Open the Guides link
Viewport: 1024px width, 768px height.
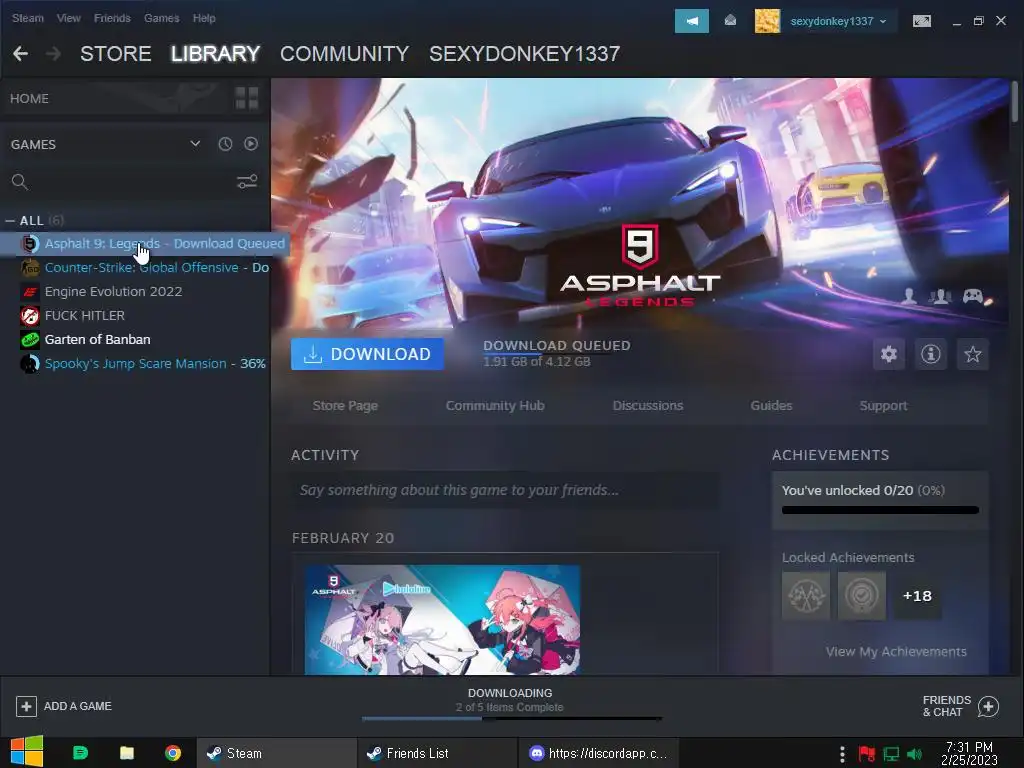pyautogui.click(x=771, y=406)
